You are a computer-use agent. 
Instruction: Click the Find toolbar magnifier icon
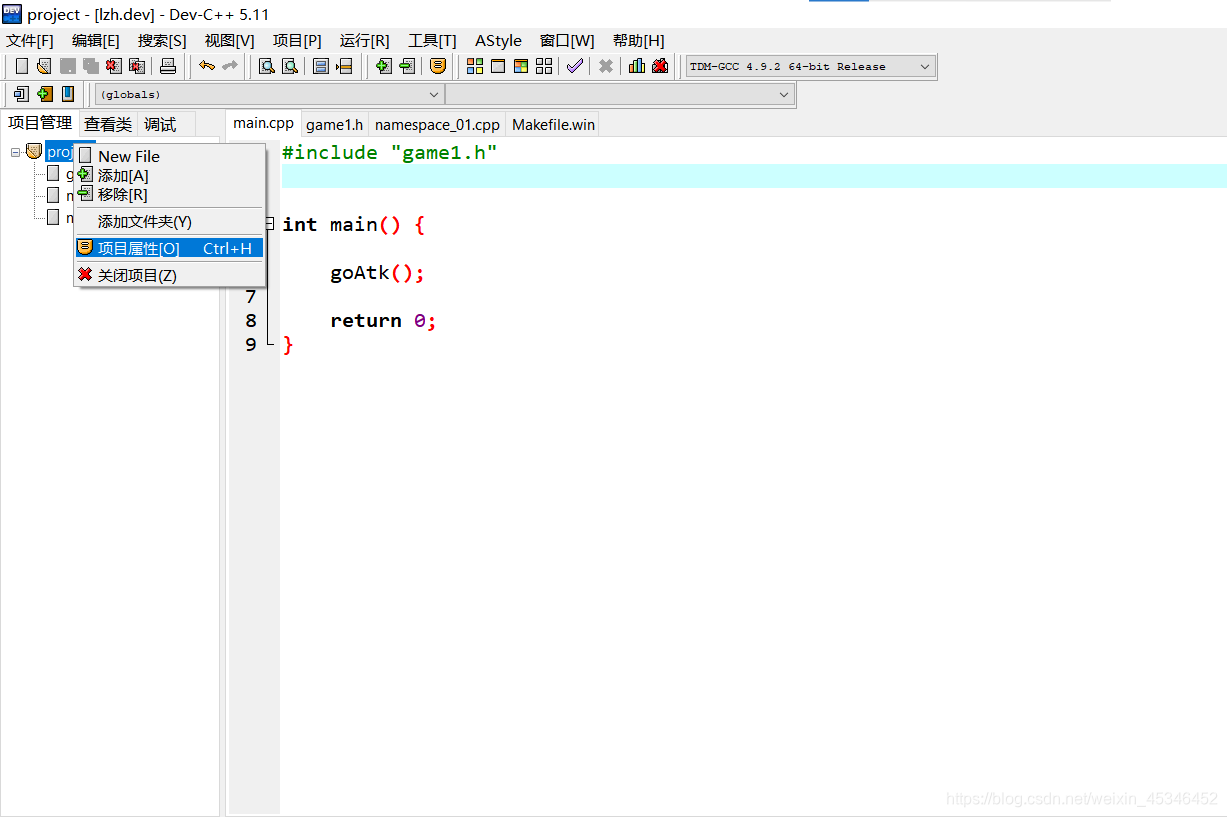click(264, 65)
